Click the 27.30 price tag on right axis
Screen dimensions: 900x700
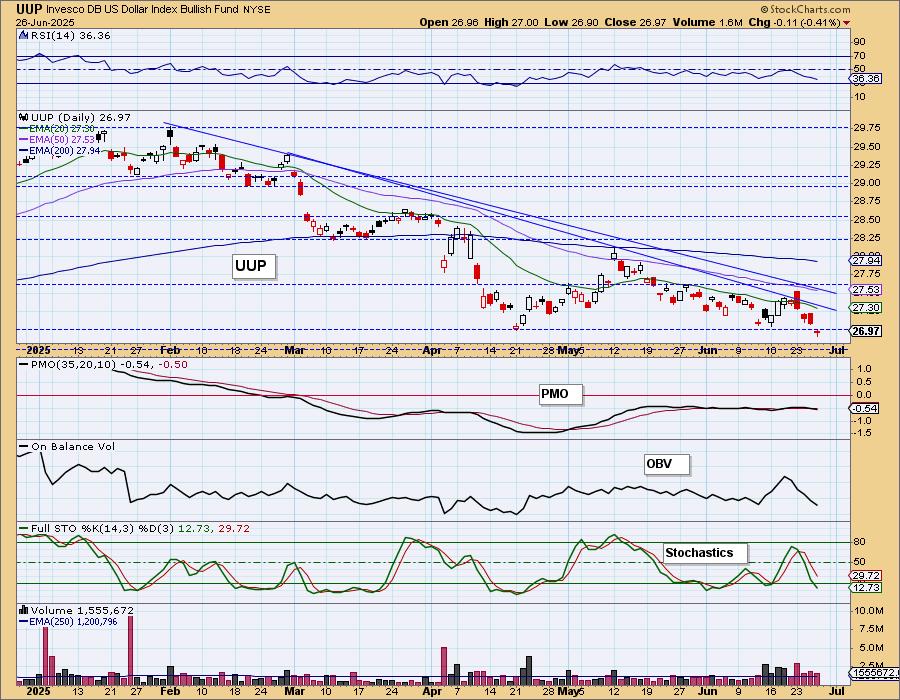point(867,308)
